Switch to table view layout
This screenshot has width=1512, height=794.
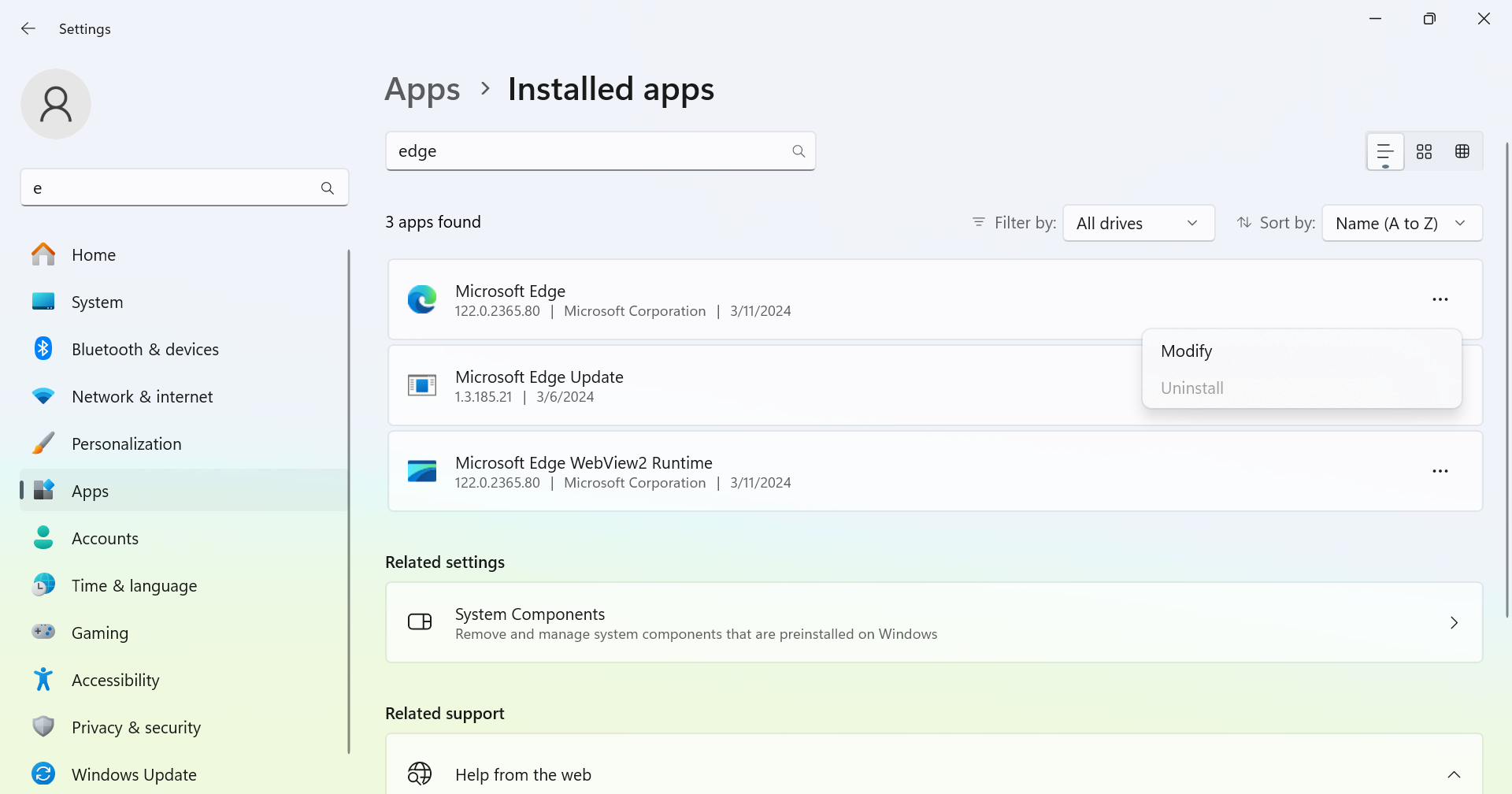click(1462, 151)
